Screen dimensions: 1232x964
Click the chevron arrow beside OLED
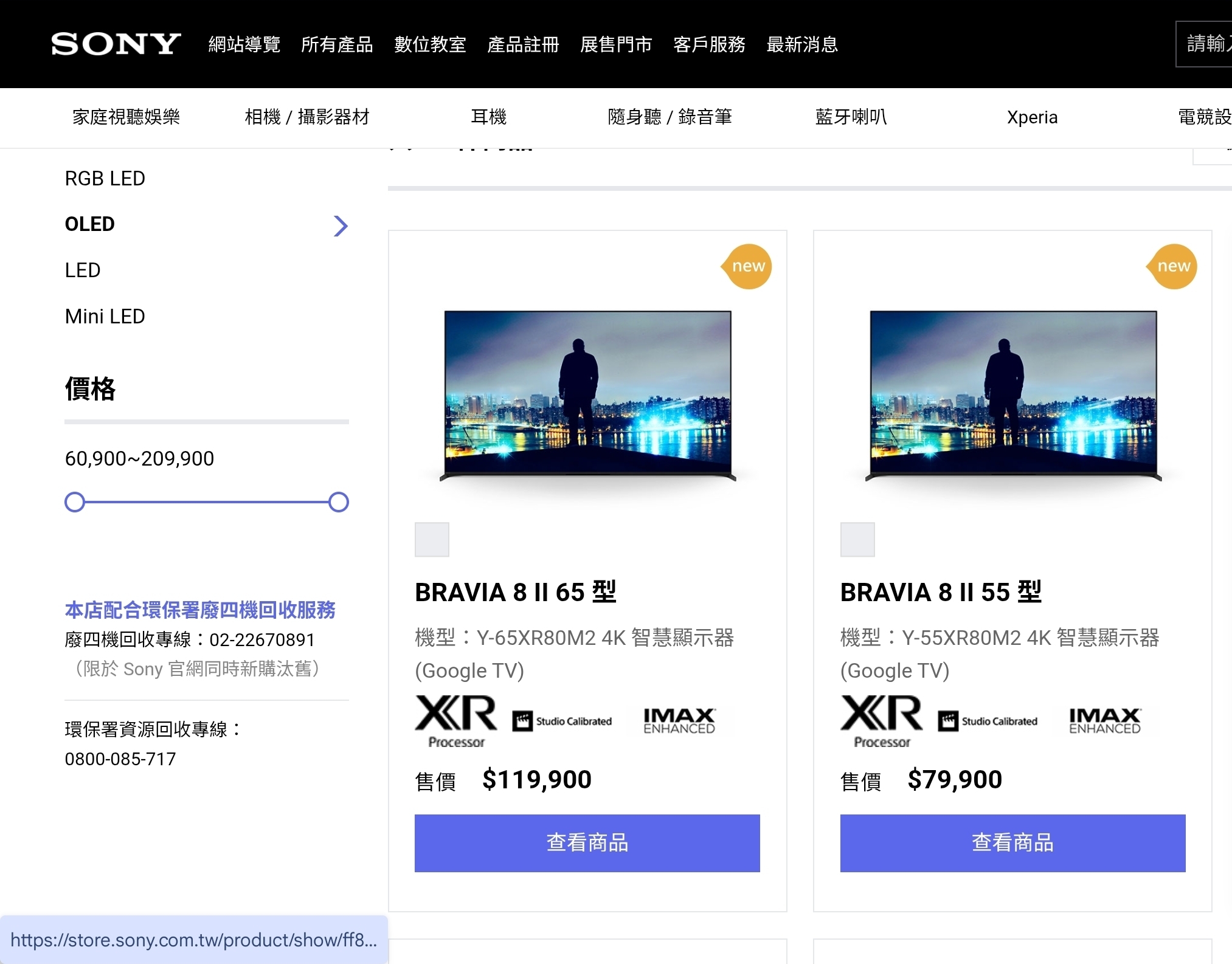click(x=341, y=226)
